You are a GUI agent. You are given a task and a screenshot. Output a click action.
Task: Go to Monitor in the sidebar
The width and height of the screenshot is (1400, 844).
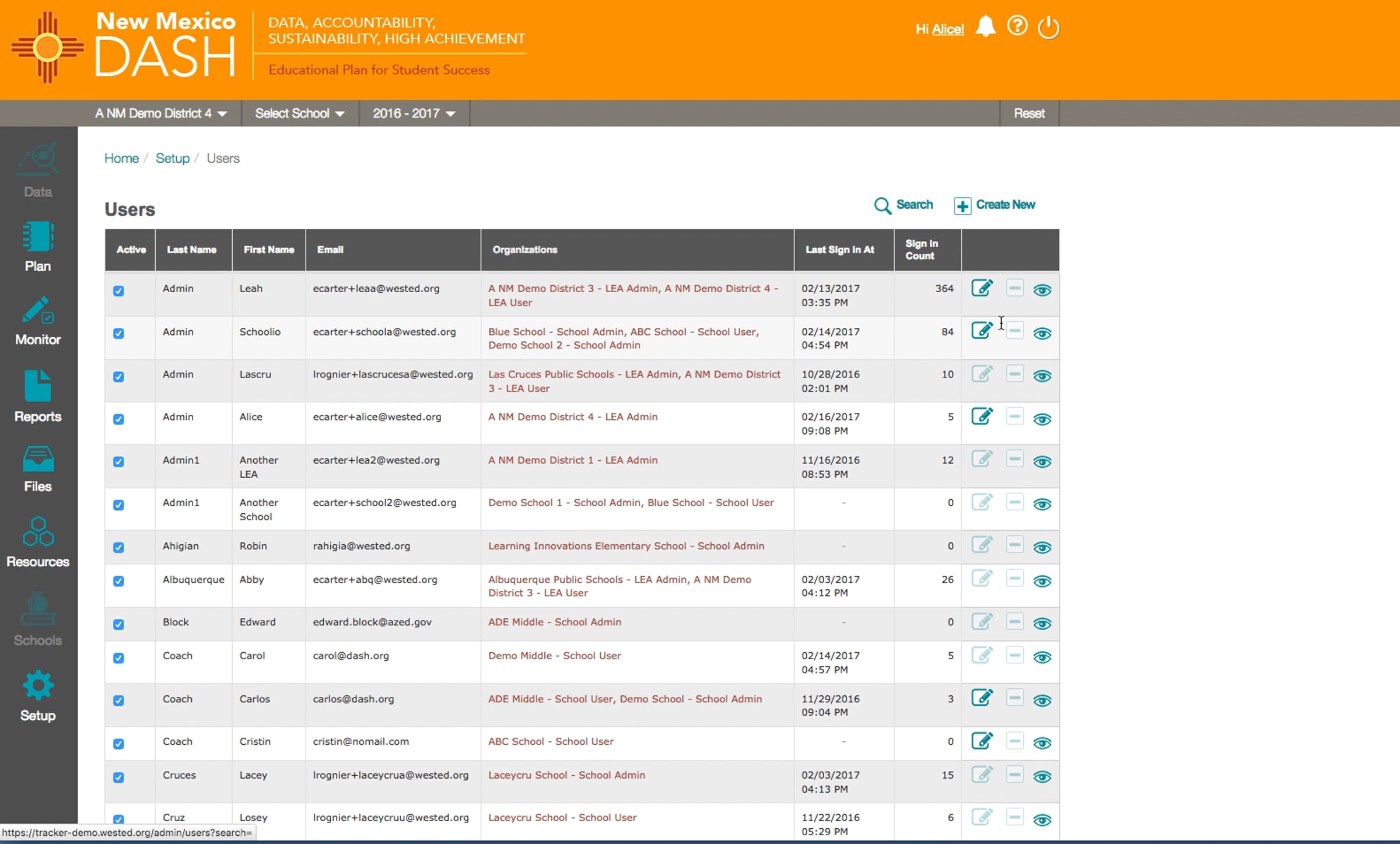[x=38, y=321]
